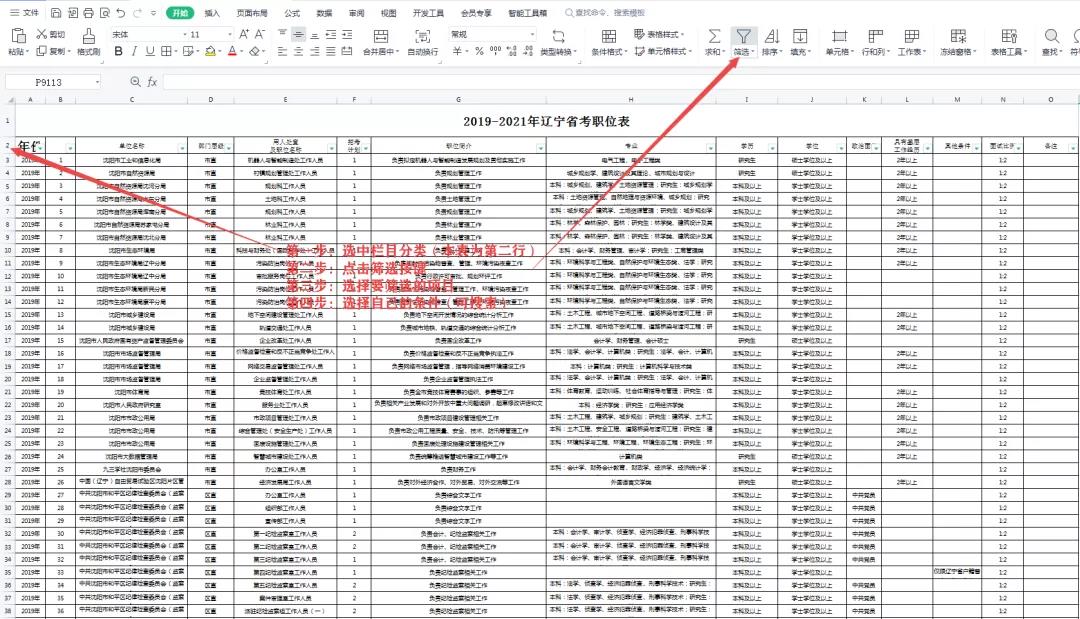Toggle Bold formatting

click(118, 51)
